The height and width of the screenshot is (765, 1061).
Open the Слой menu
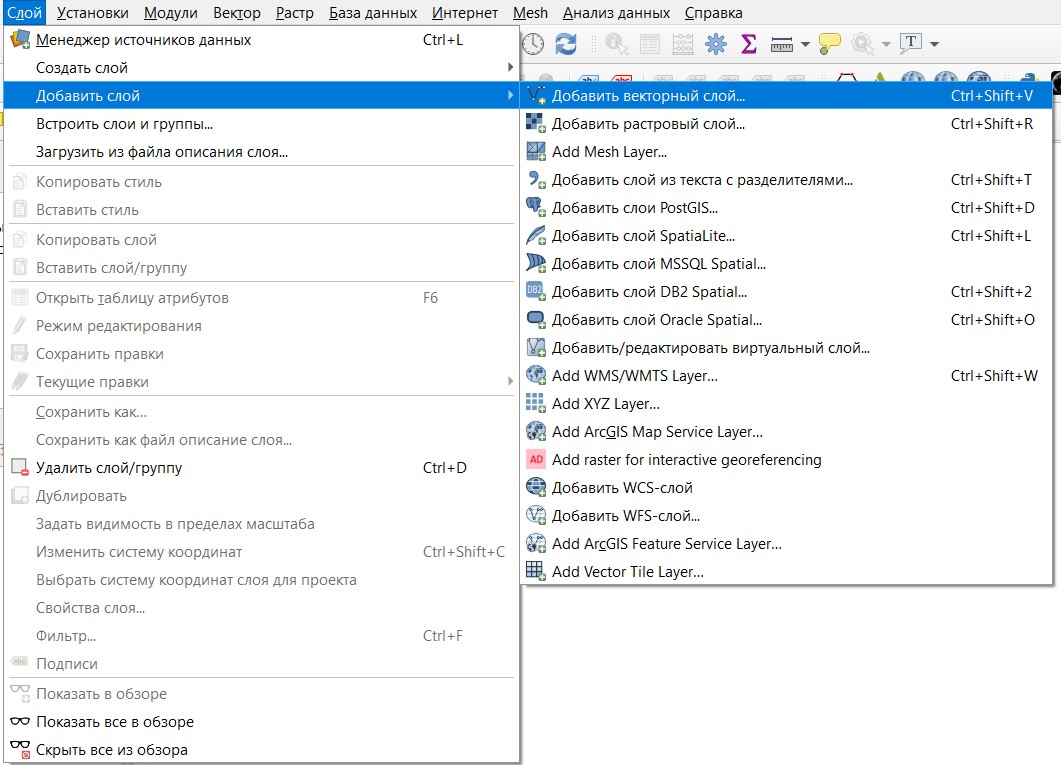point(24,13)
